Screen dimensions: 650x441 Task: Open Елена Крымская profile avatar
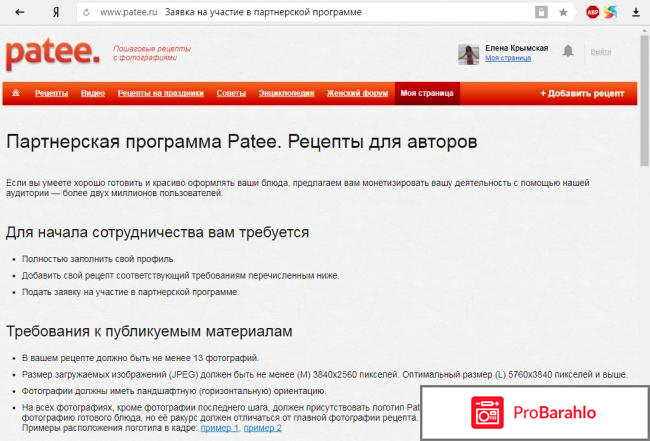[468, 54]
